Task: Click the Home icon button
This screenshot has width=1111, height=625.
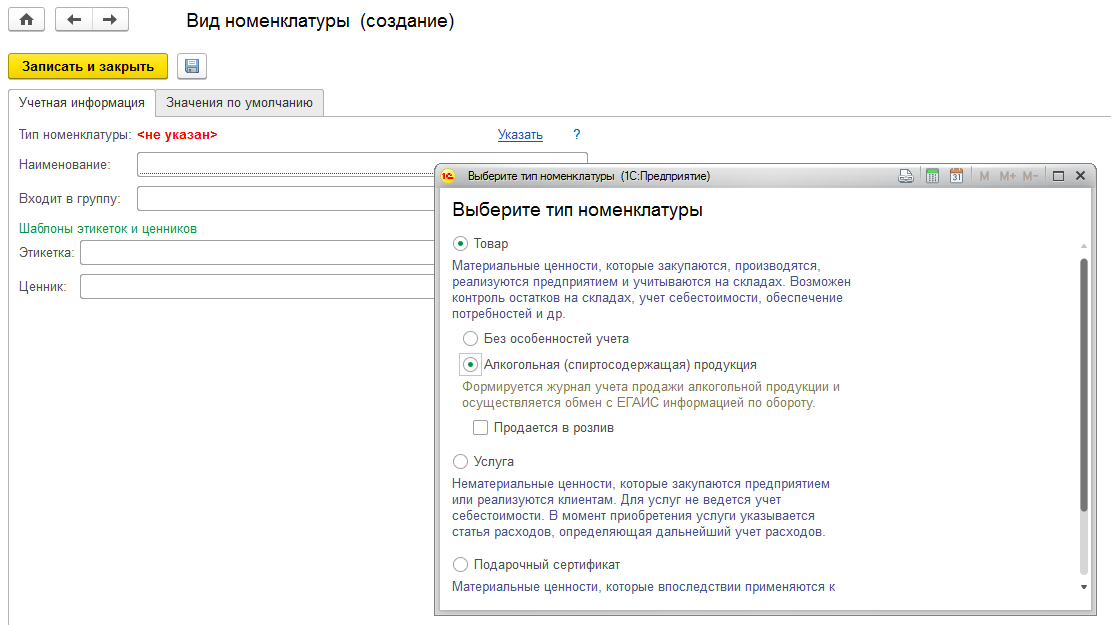Action: [x=26, y=20]
